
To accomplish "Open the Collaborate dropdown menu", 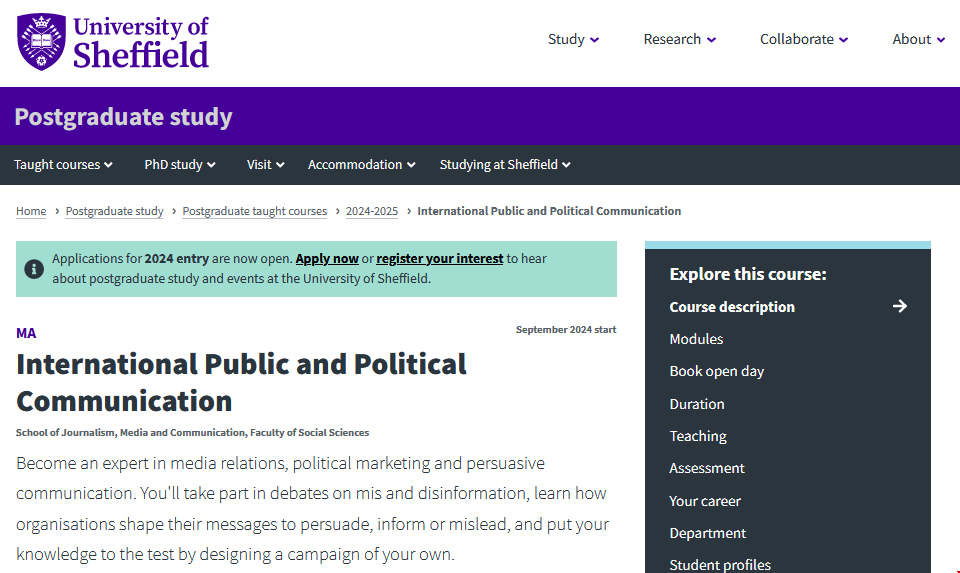I will pos(803,40).
